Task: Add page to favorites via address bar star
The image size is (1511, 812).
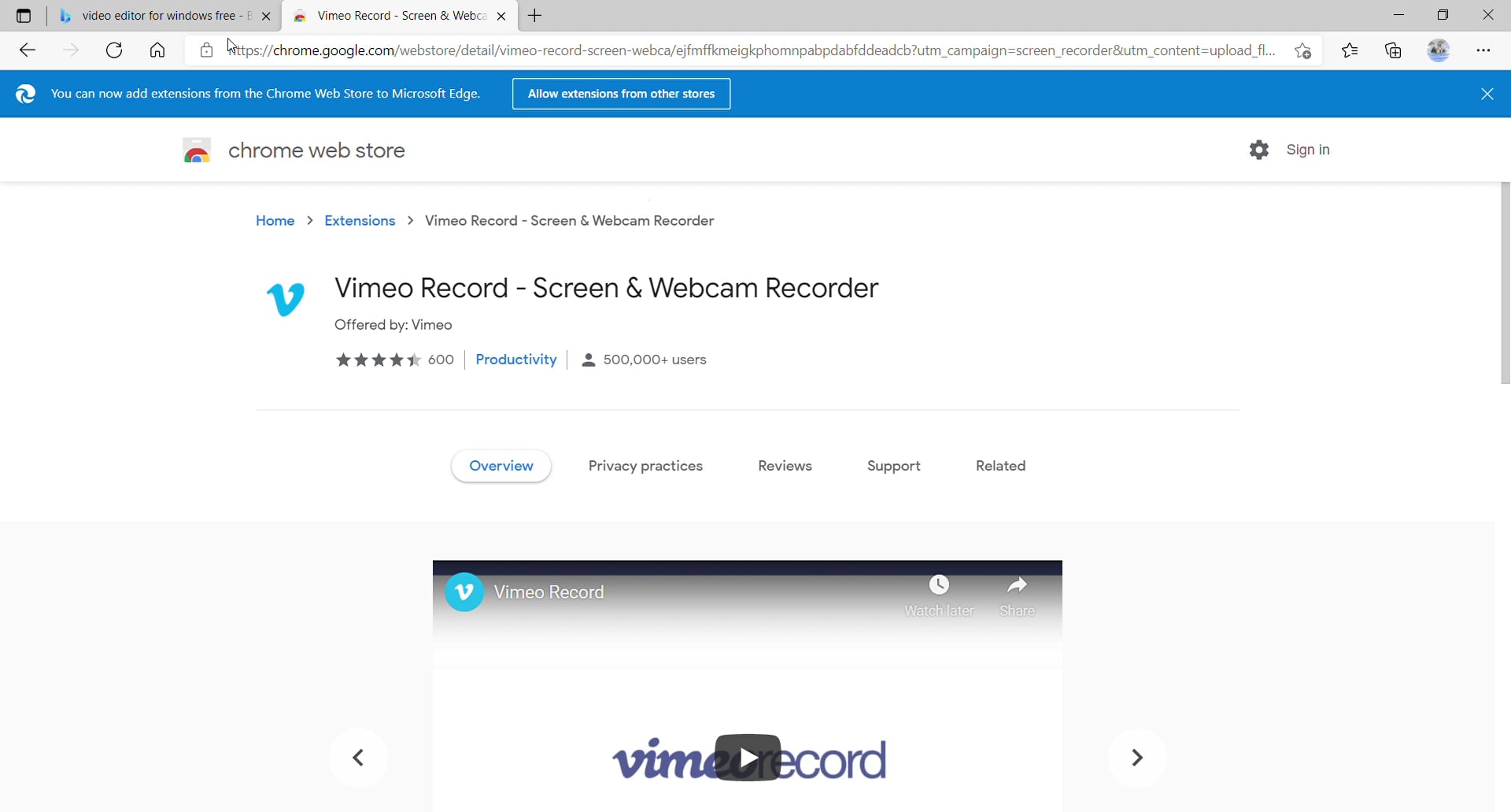Action: pyautogui.click(x=1302, y=50)
